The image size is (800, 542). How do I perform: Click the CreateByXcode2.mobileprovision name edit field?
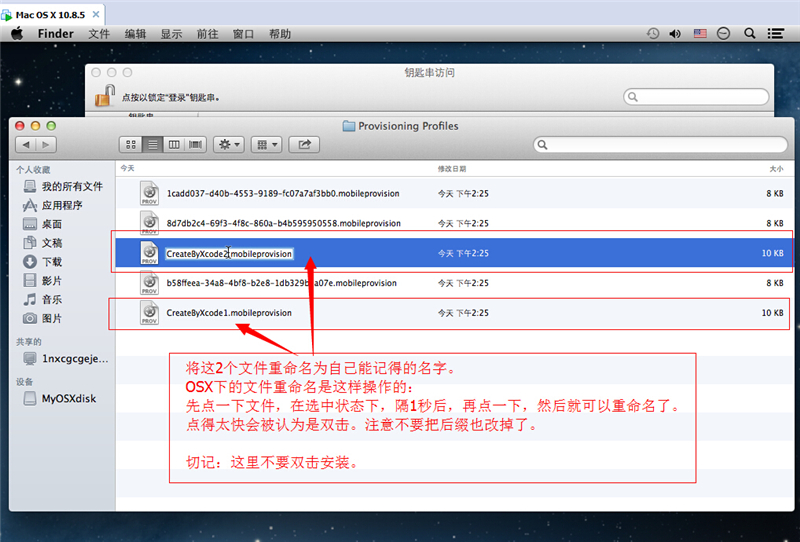(x=229, y=254)
